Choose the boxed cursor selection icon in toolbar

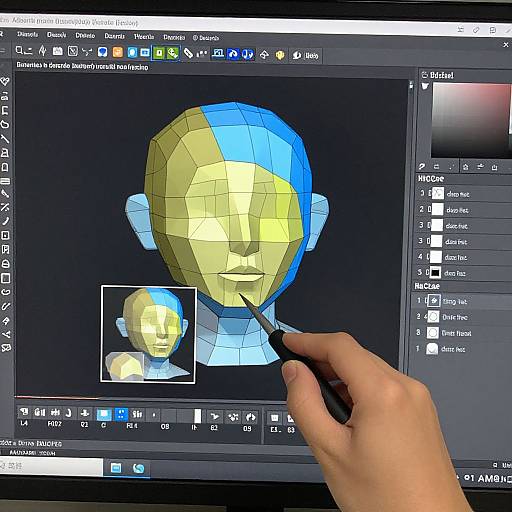pyautogui.click(x=72, y=51)
